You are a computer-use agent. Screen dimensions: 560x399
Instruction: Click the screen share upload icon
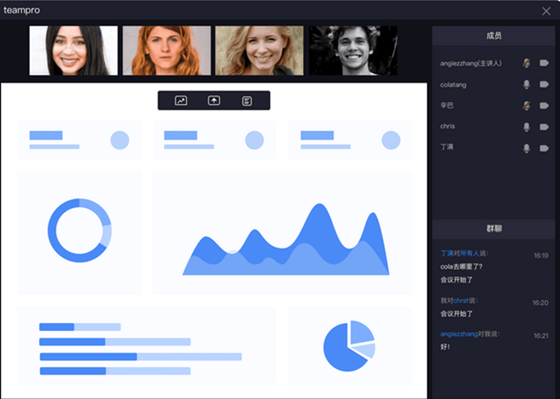214,101
